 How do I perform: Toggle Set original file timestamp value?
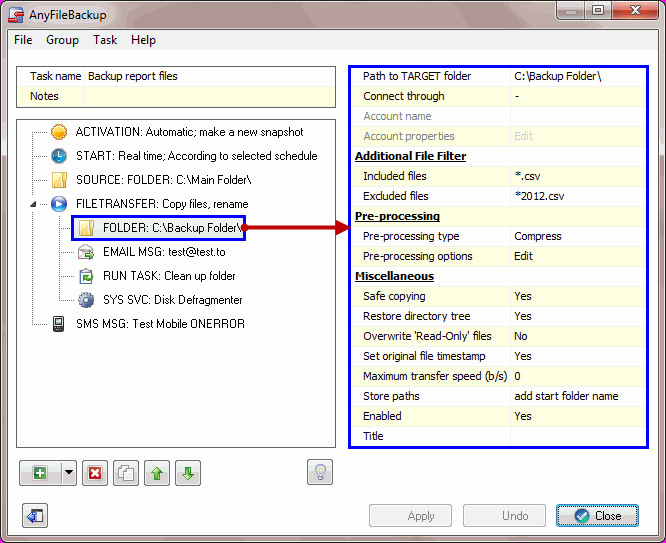click(x=578, y=356)
